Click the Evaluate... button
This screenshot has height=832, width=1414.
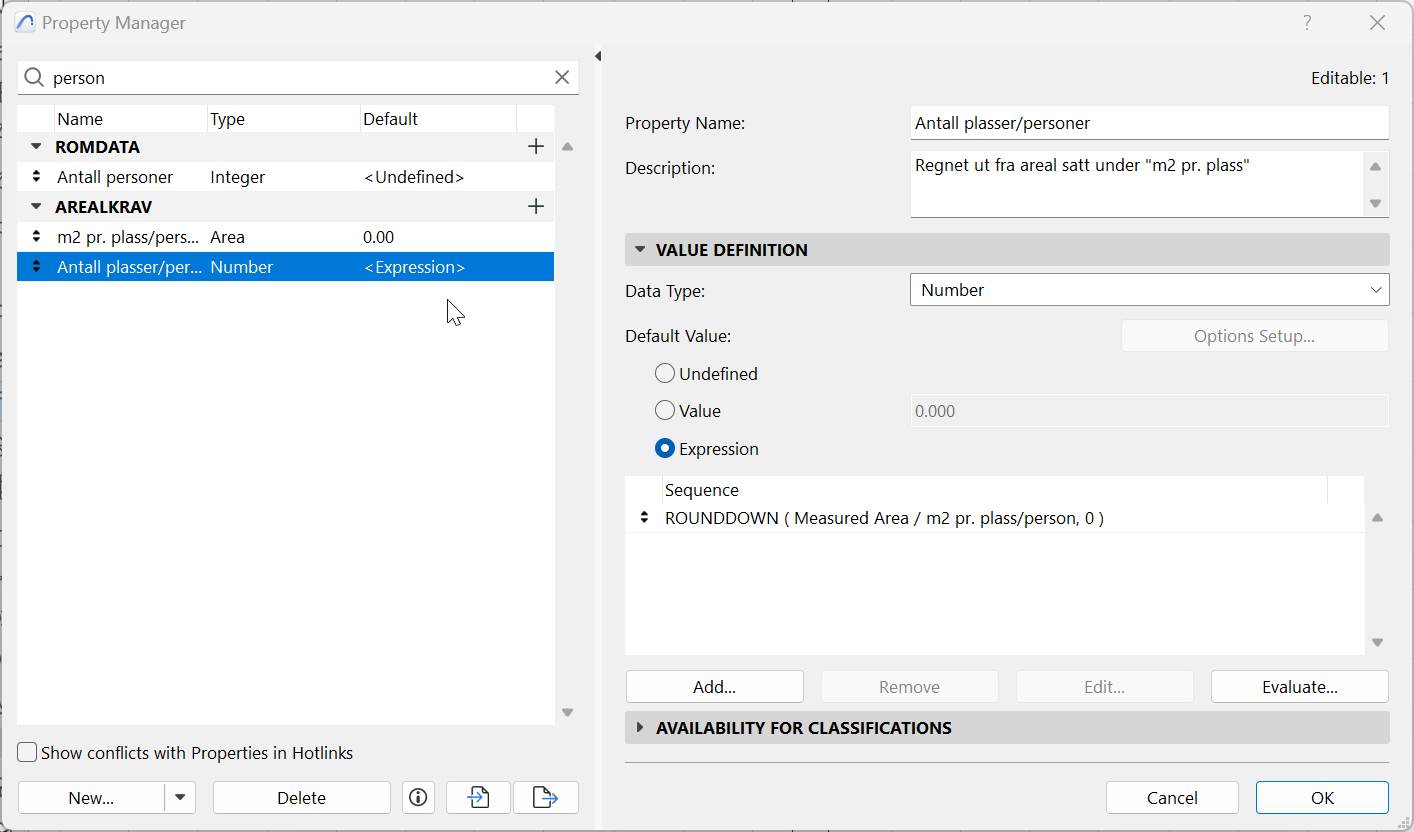1299,687
